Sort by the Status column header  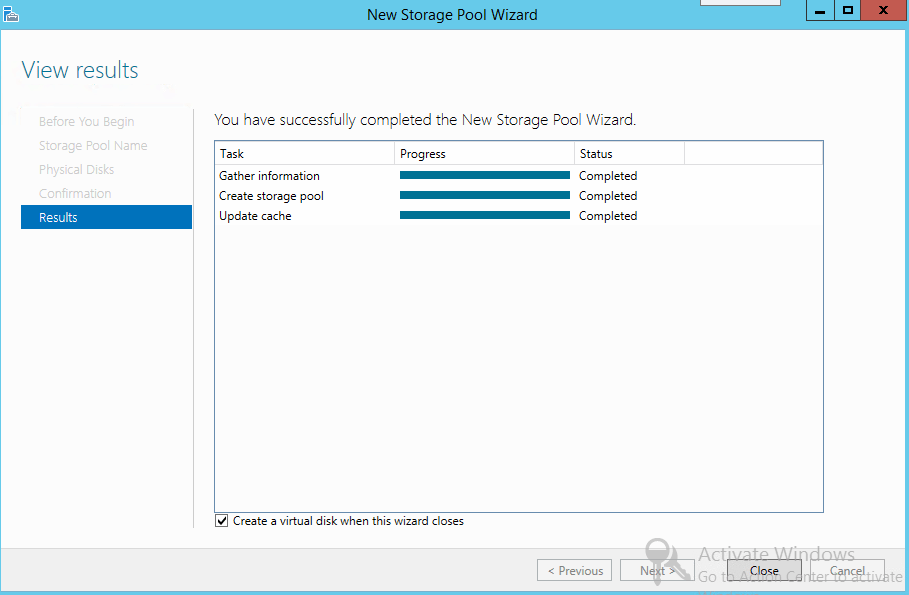(596, 153)
